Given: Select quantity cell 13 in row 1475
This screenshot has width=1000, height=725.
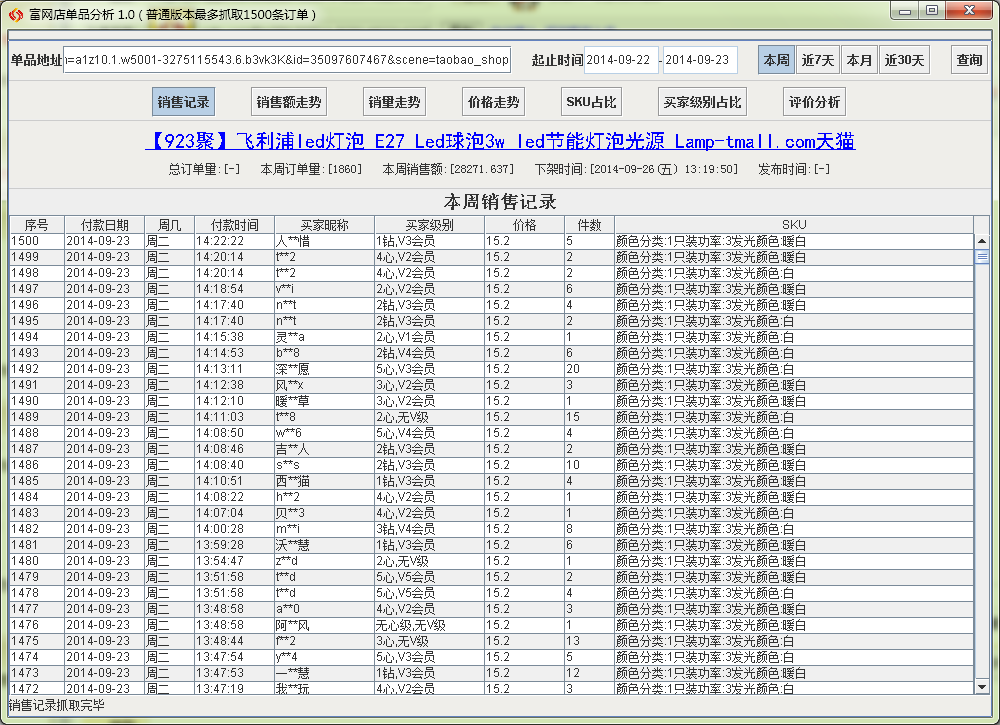Looking at the screenshot, I should [589, 641].
